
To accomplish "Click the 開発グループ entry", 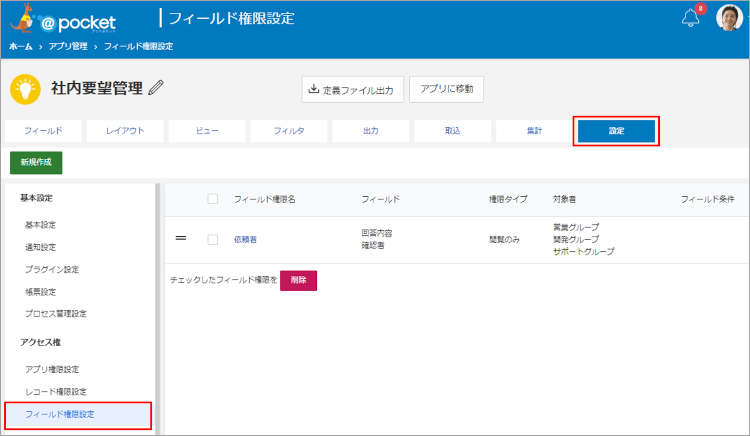I will [576, 239].
